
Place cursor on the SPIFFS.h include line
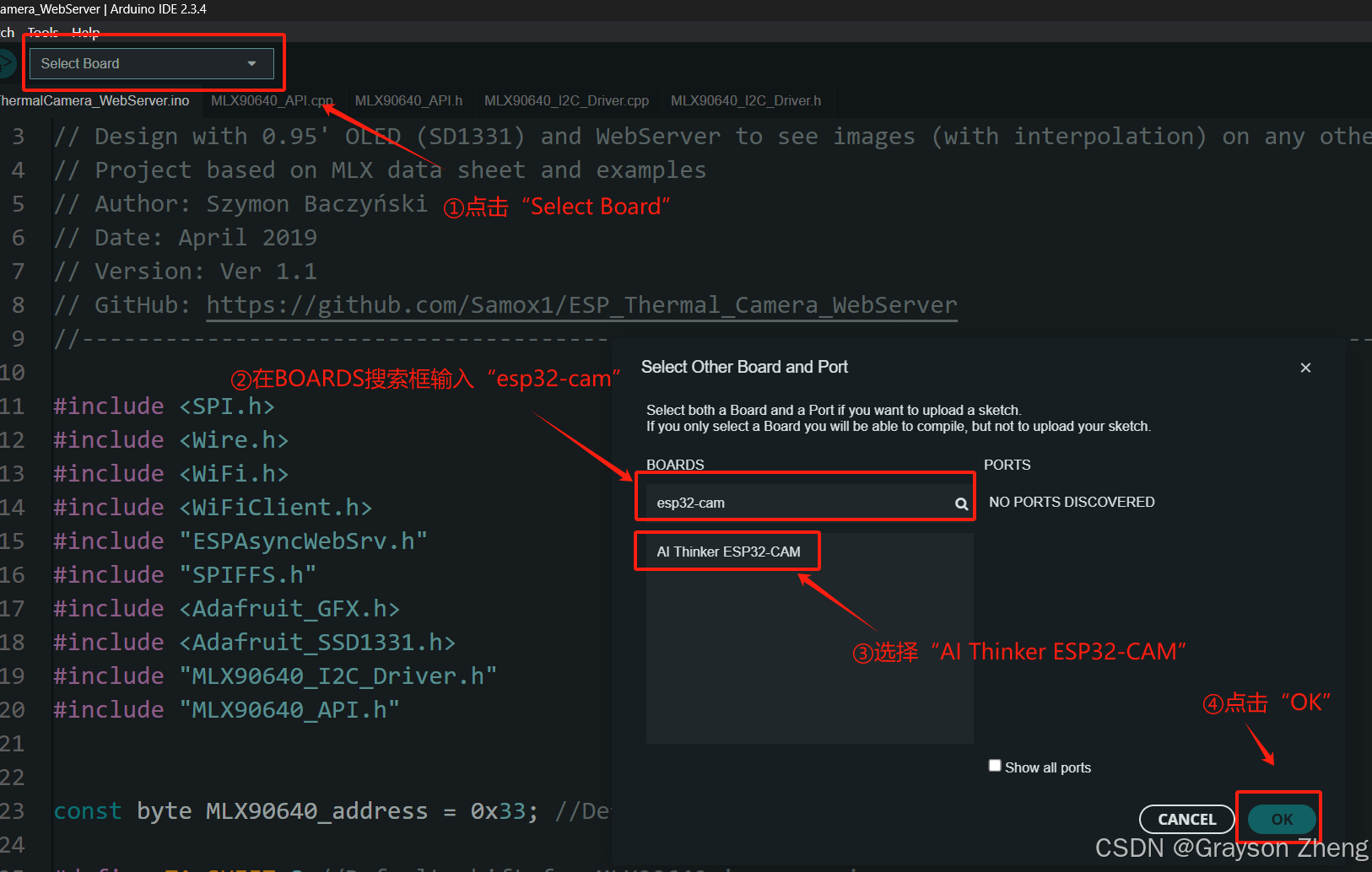(x=253, y=575)
